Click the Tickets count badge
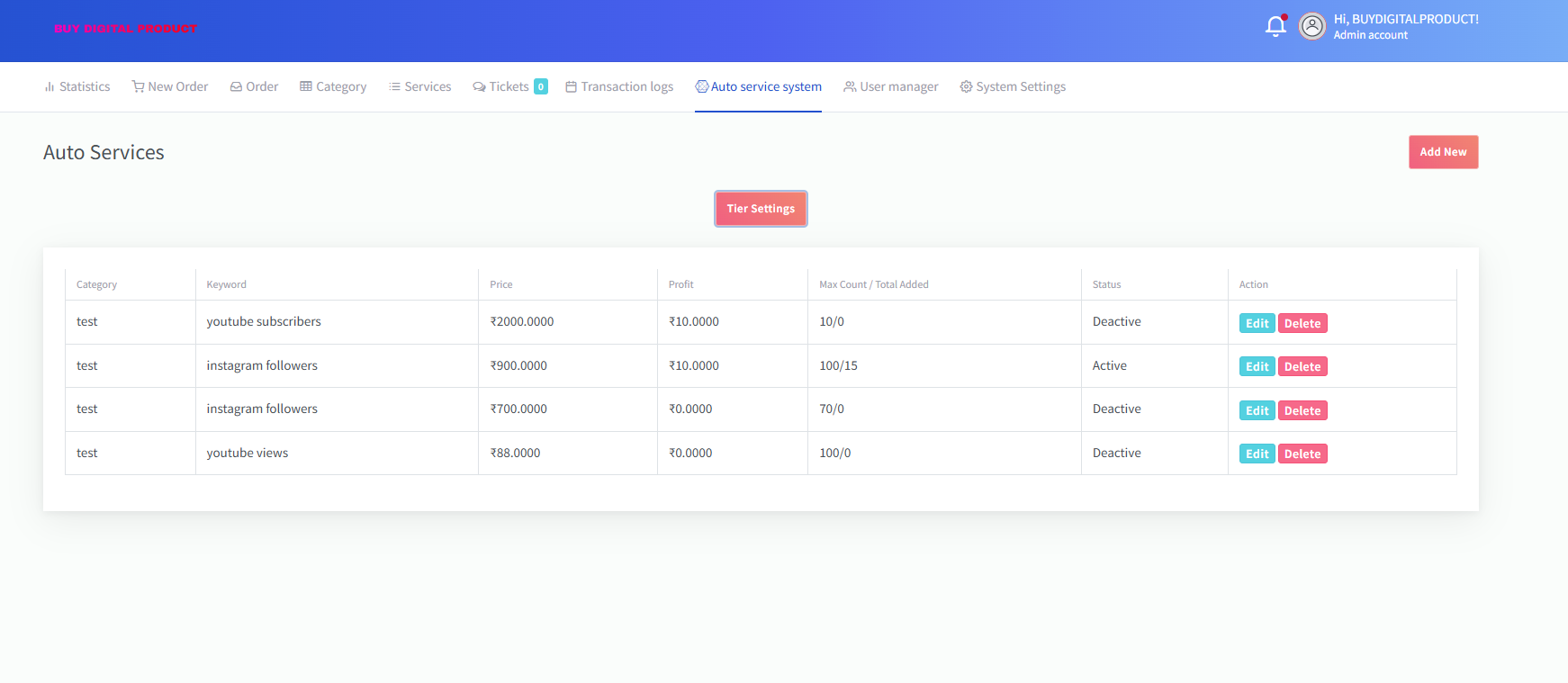 point(541,87)
